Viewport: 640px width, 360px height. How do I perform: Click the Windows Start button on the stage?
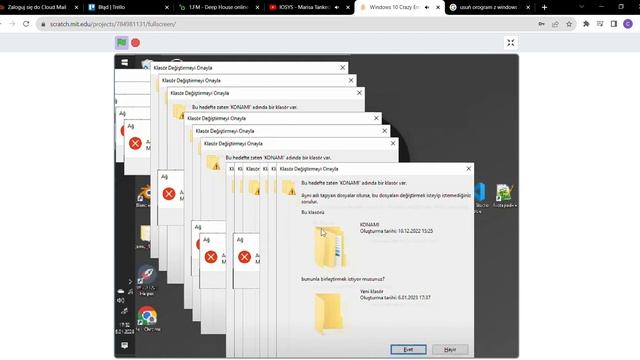click(x=124, y=62)
